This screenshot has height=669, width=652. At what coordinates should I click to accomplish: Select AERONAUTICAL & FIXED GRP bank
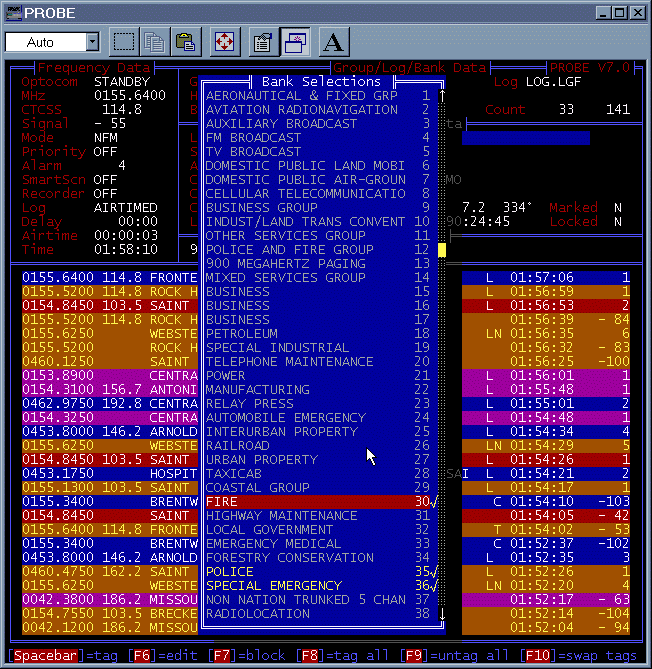tap(318, 96)
